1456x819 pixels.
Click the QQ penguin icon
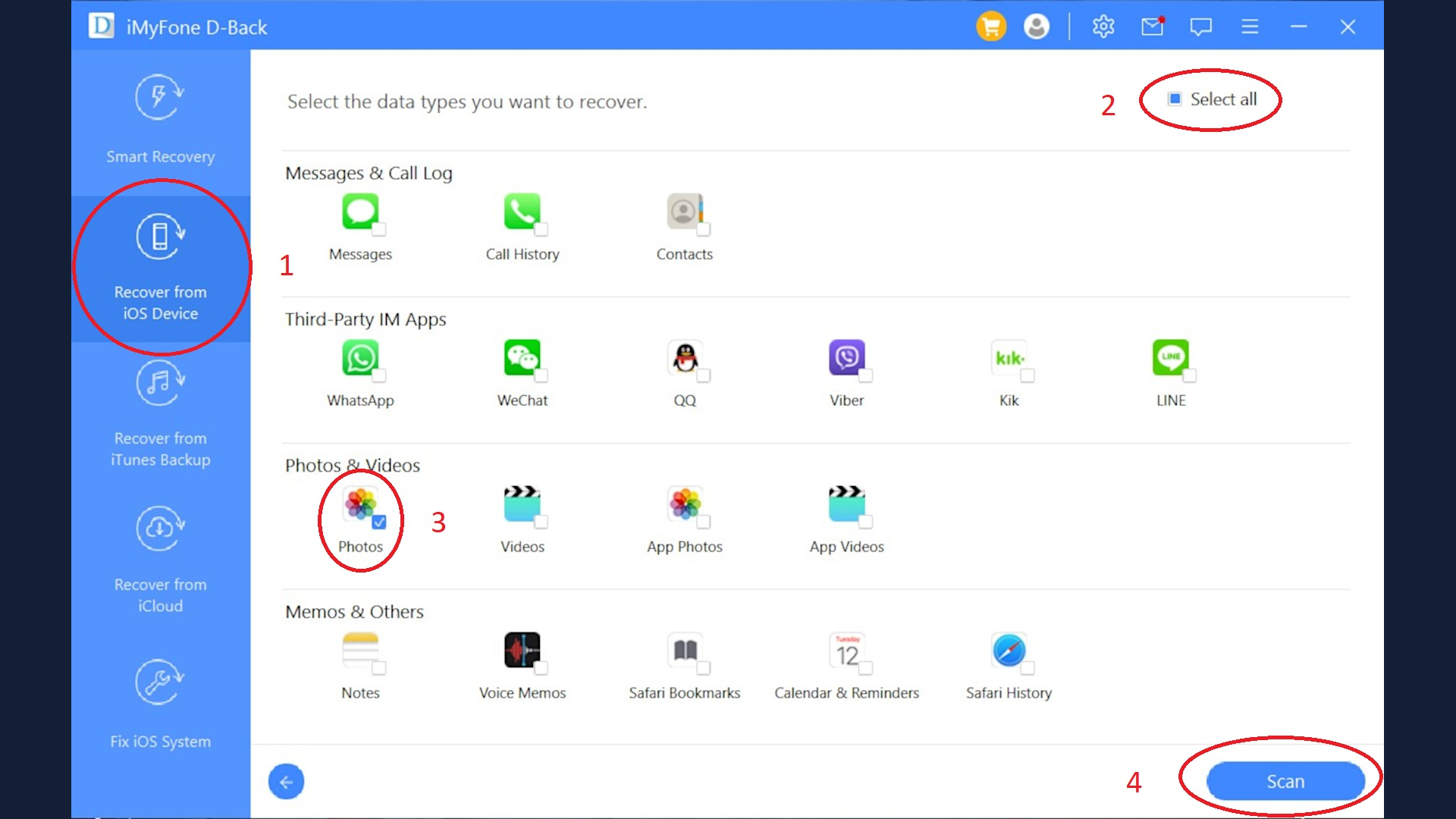click(x=685, y=357)
